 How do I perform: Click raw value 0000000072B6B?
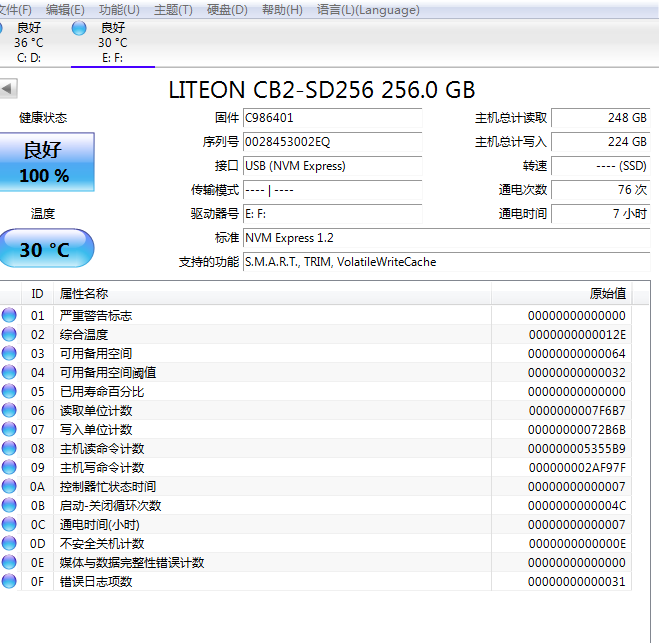[x=577, y=430]
